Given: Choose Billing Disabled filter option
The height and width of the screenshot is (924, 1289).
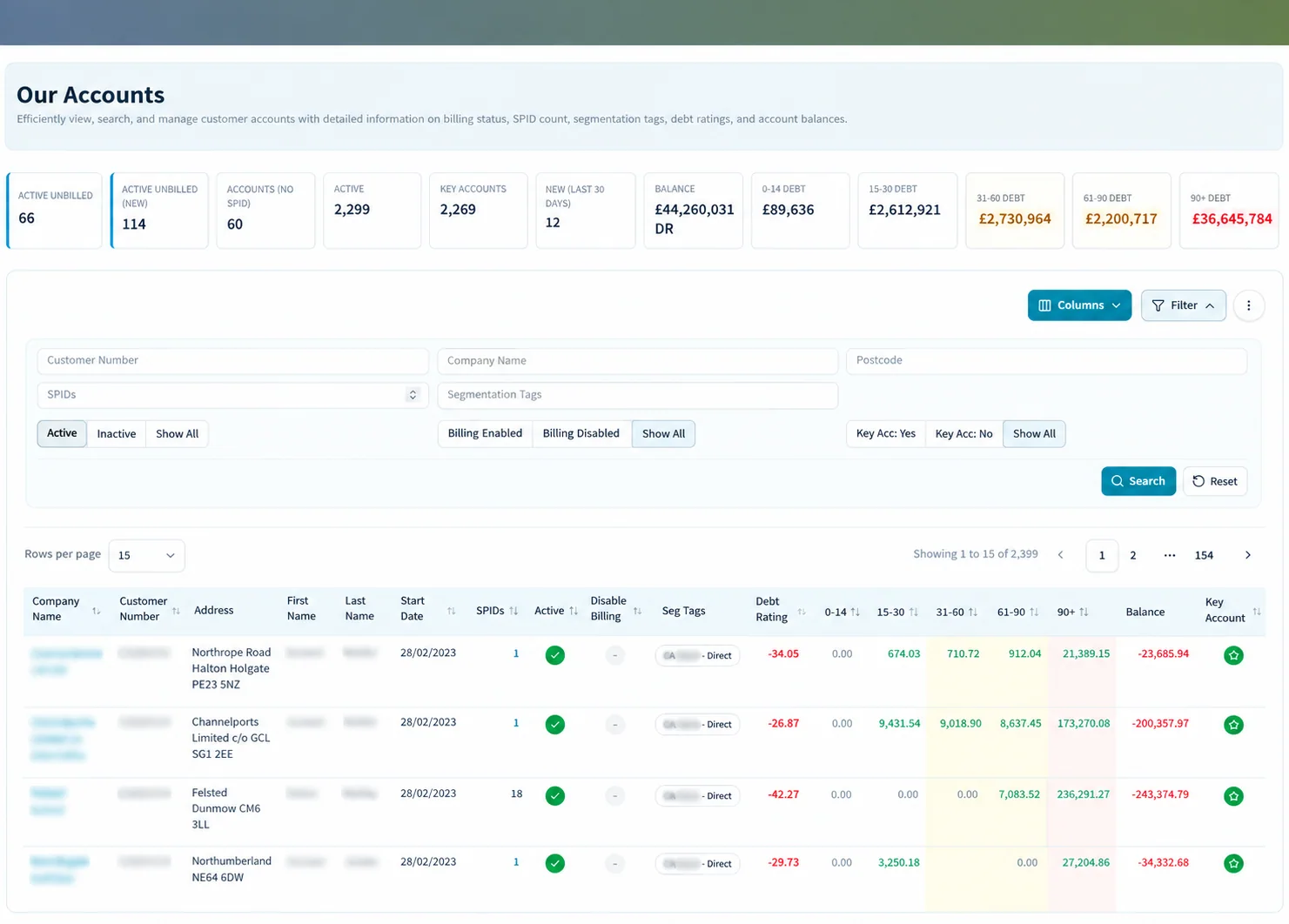Looking at the screenshot, I should (581, 433).
